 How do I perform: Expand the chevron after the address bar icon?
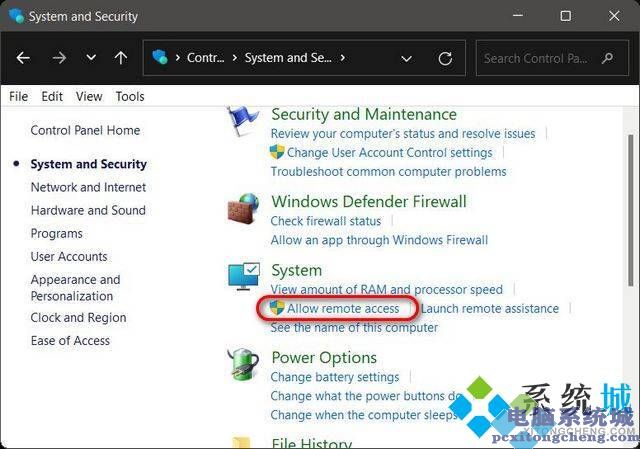[178, 58]
